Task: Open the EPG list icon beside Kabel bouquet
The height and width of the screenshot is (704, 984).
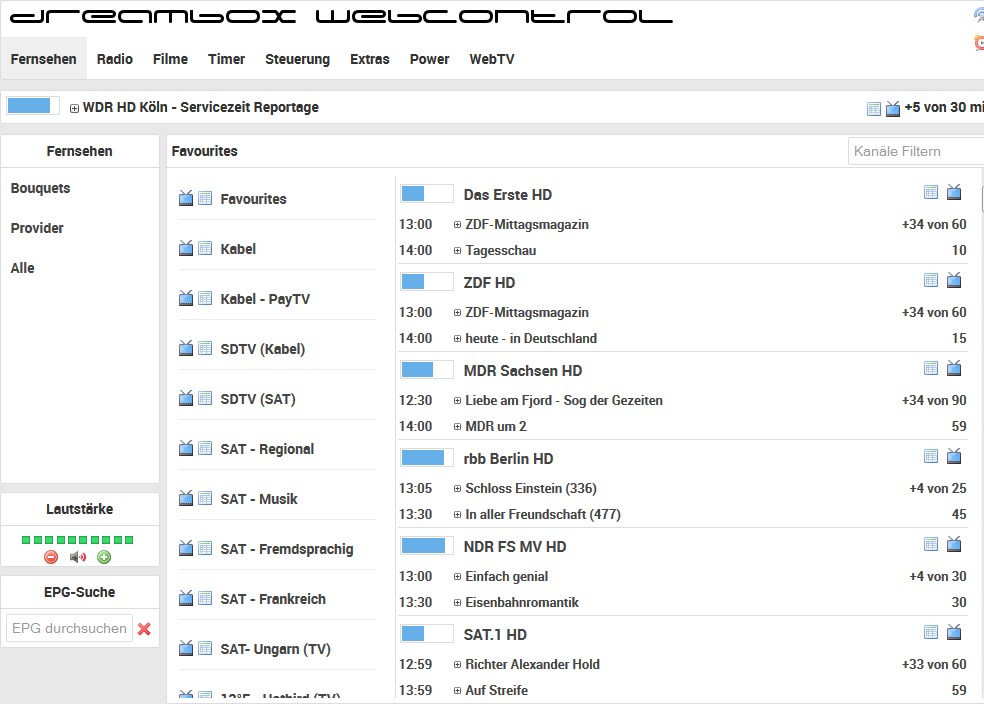Action: [205, 248]
